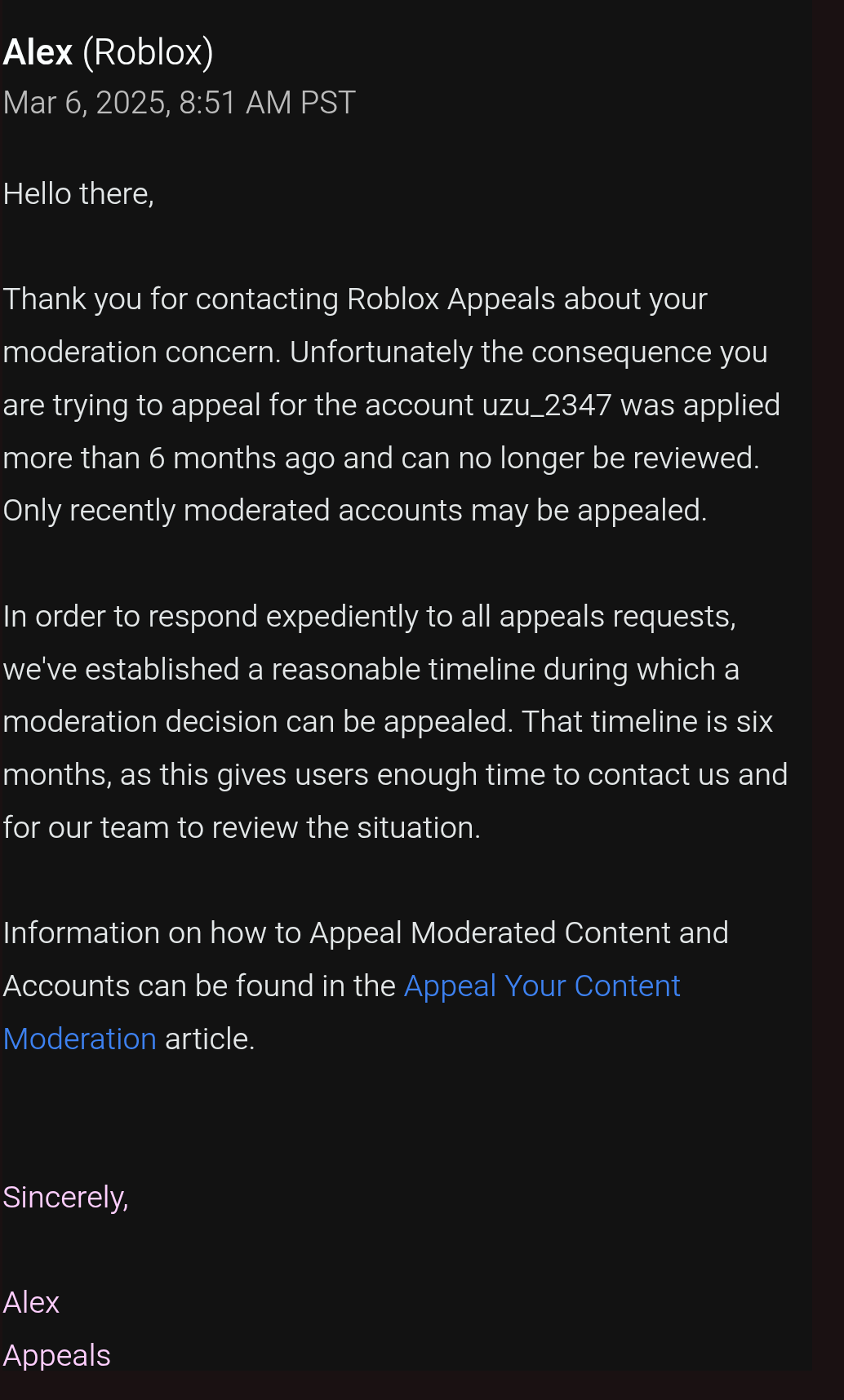
Task: Click the line "for our team to review the situation."
Action: click(x=242, y=828)
